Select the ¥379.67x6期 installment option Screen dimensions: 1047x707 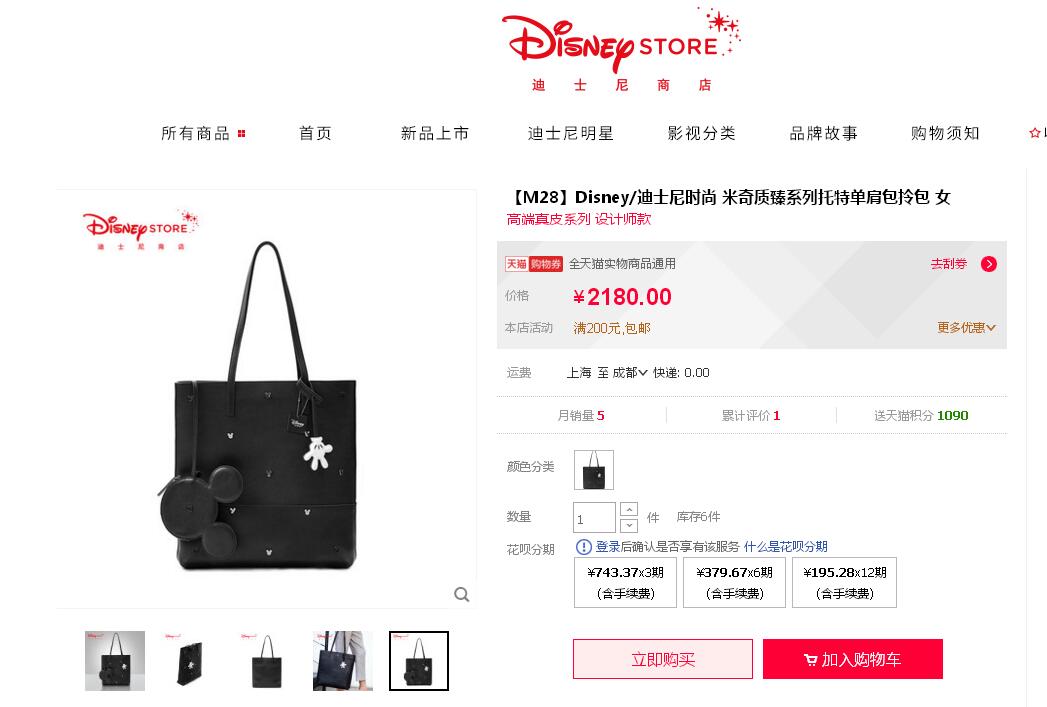(735, 583)
